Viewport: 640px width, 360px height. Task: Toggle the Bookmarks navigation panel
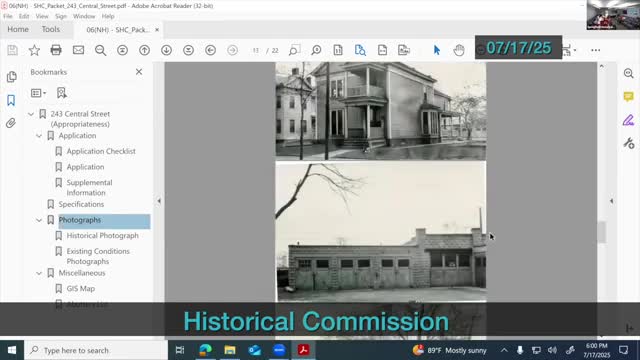coord(11,100)
